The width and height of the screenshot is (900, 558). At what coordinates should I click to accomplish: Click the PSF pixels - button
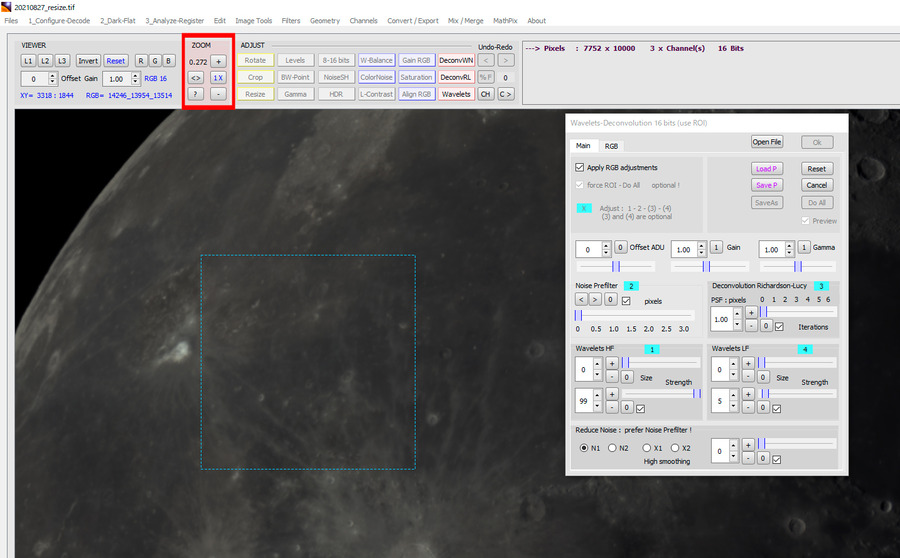coord(751,326)
